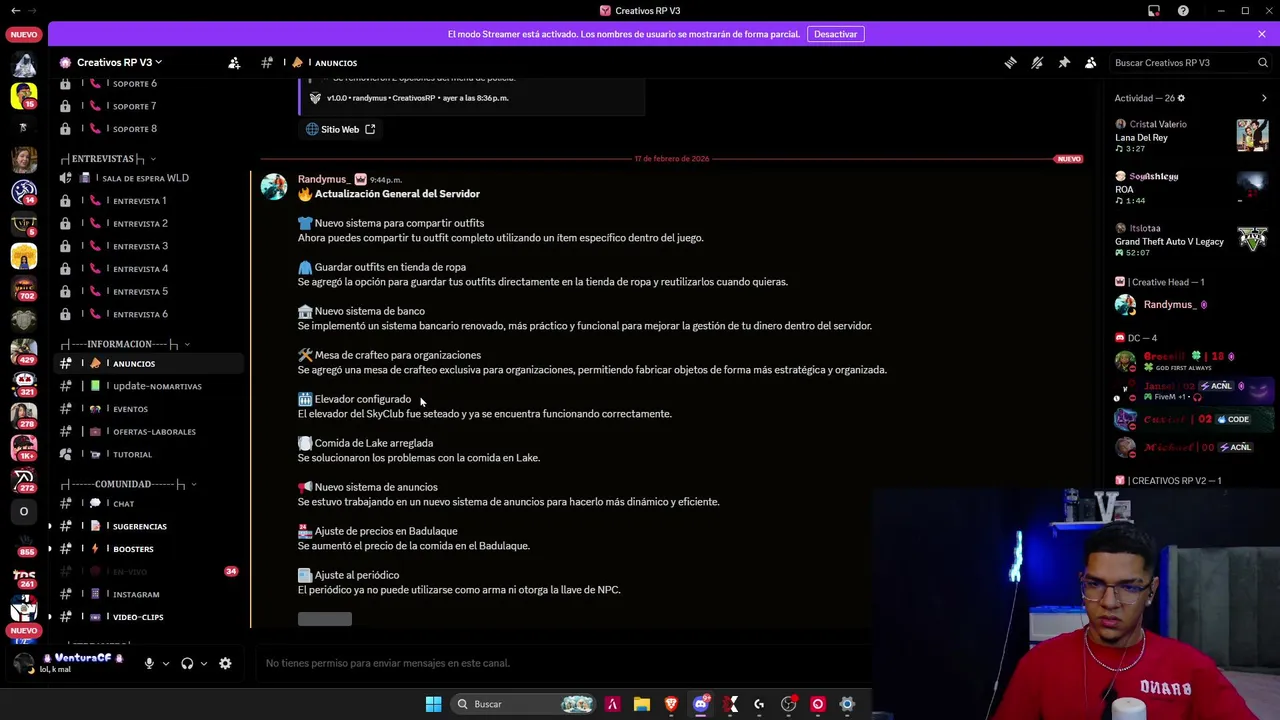Select CHAT channel
The image size is (1280, 720).
150,504
